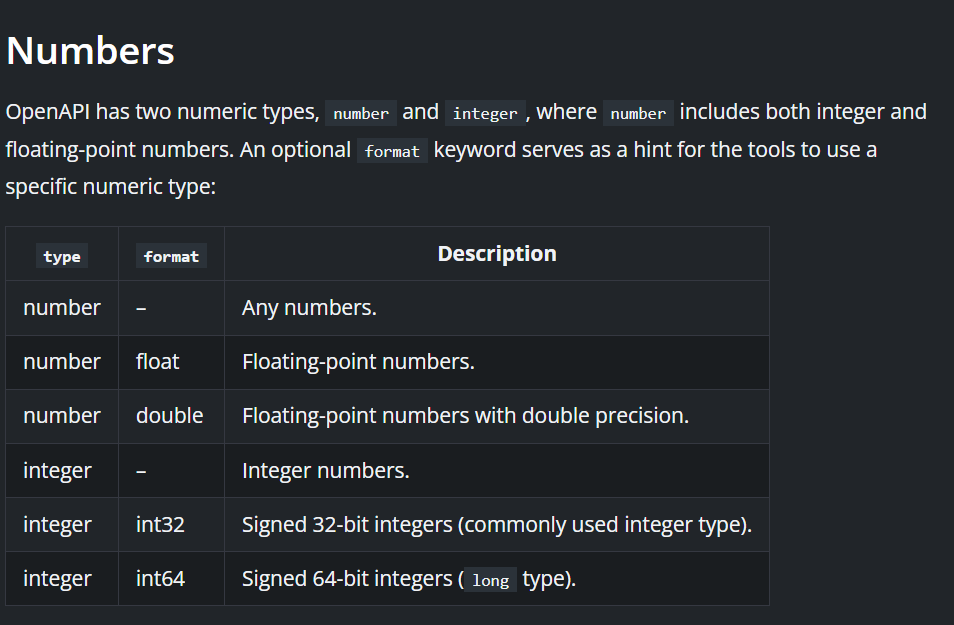954x625 pixels.
Task: Click the 'format' column header
Action: [x=171, y=256]
